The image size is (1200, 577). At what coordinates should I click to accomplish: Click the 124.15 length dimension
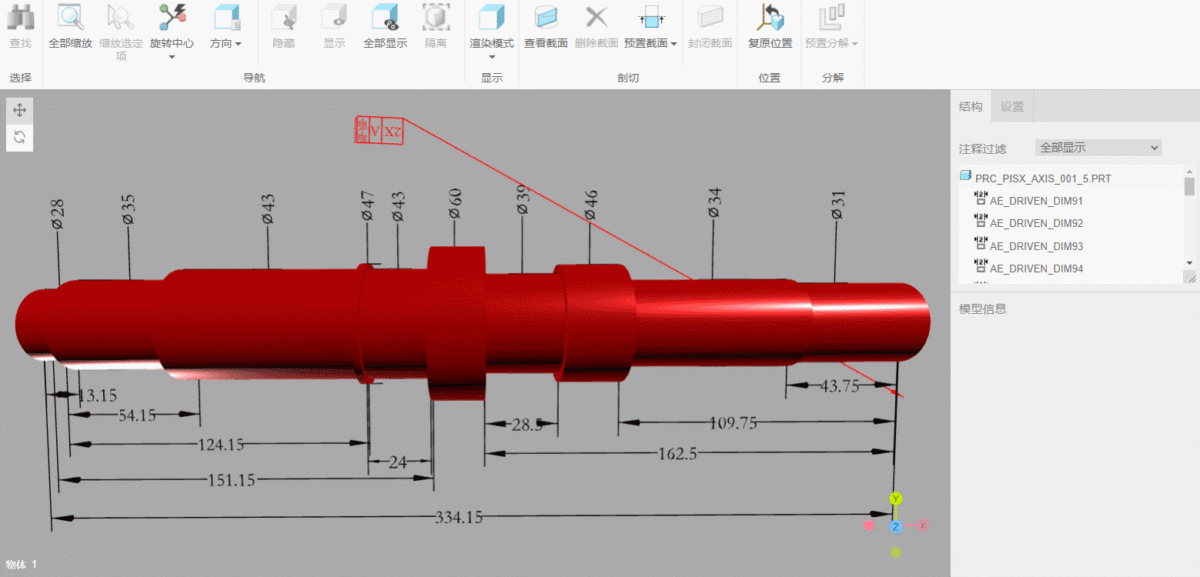[219, 443]
